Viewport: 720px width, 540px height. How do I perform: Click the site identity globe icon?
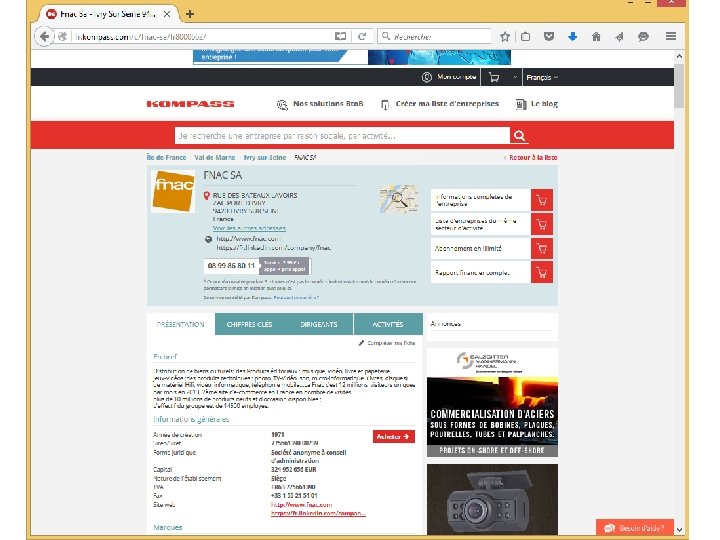(x=63, y=36)
